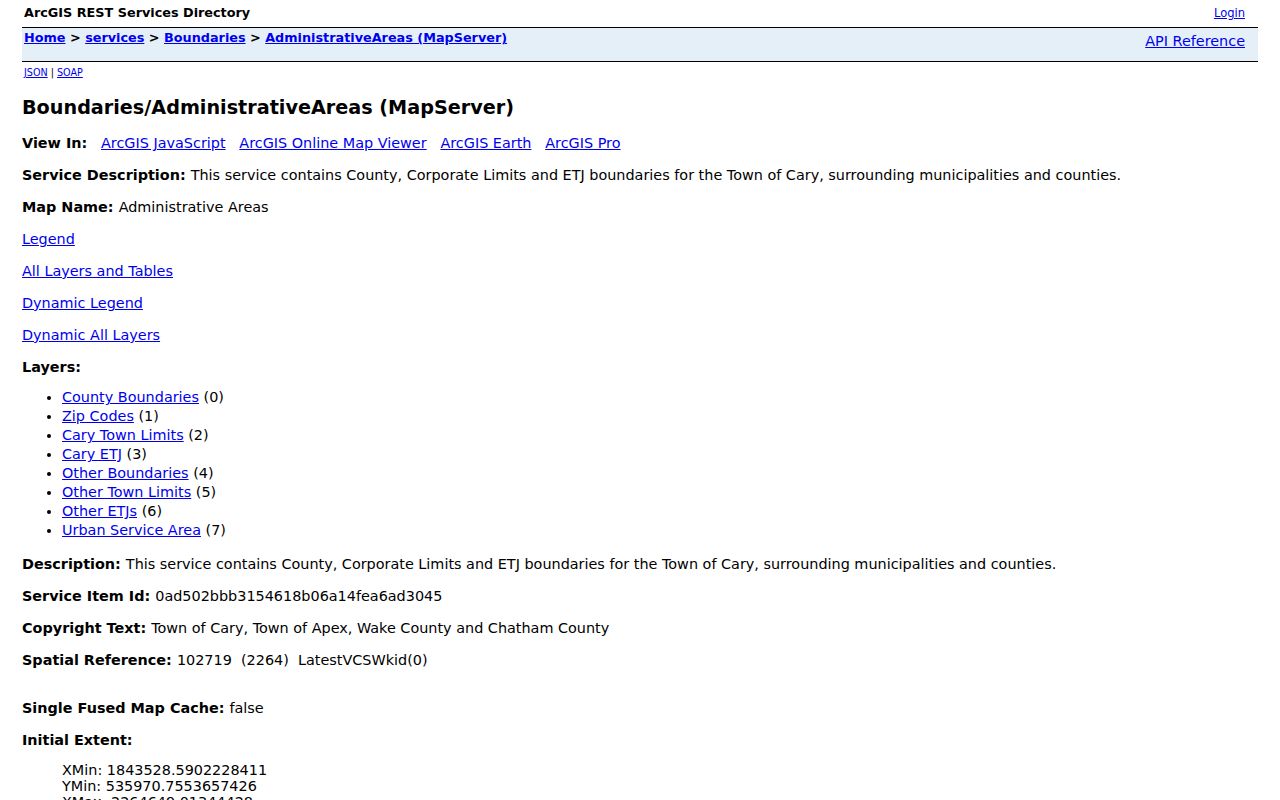Click the XMin value 1843528.5902228411
This screenshot has width=1280, height=800.
[x=187, y=770]
